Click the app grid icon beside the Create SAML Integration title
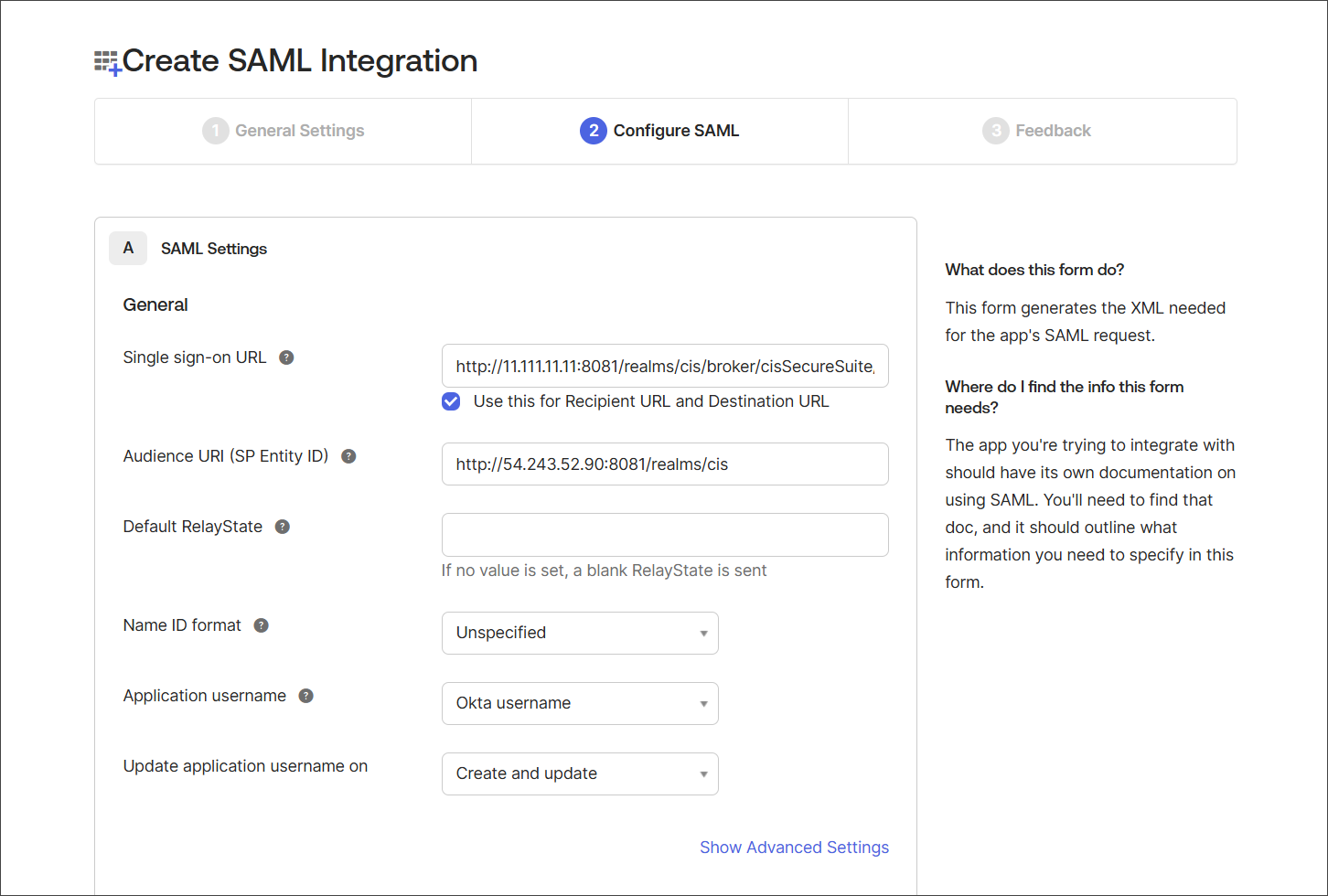Screen dimensions: 1328x896 pos(107,63)
